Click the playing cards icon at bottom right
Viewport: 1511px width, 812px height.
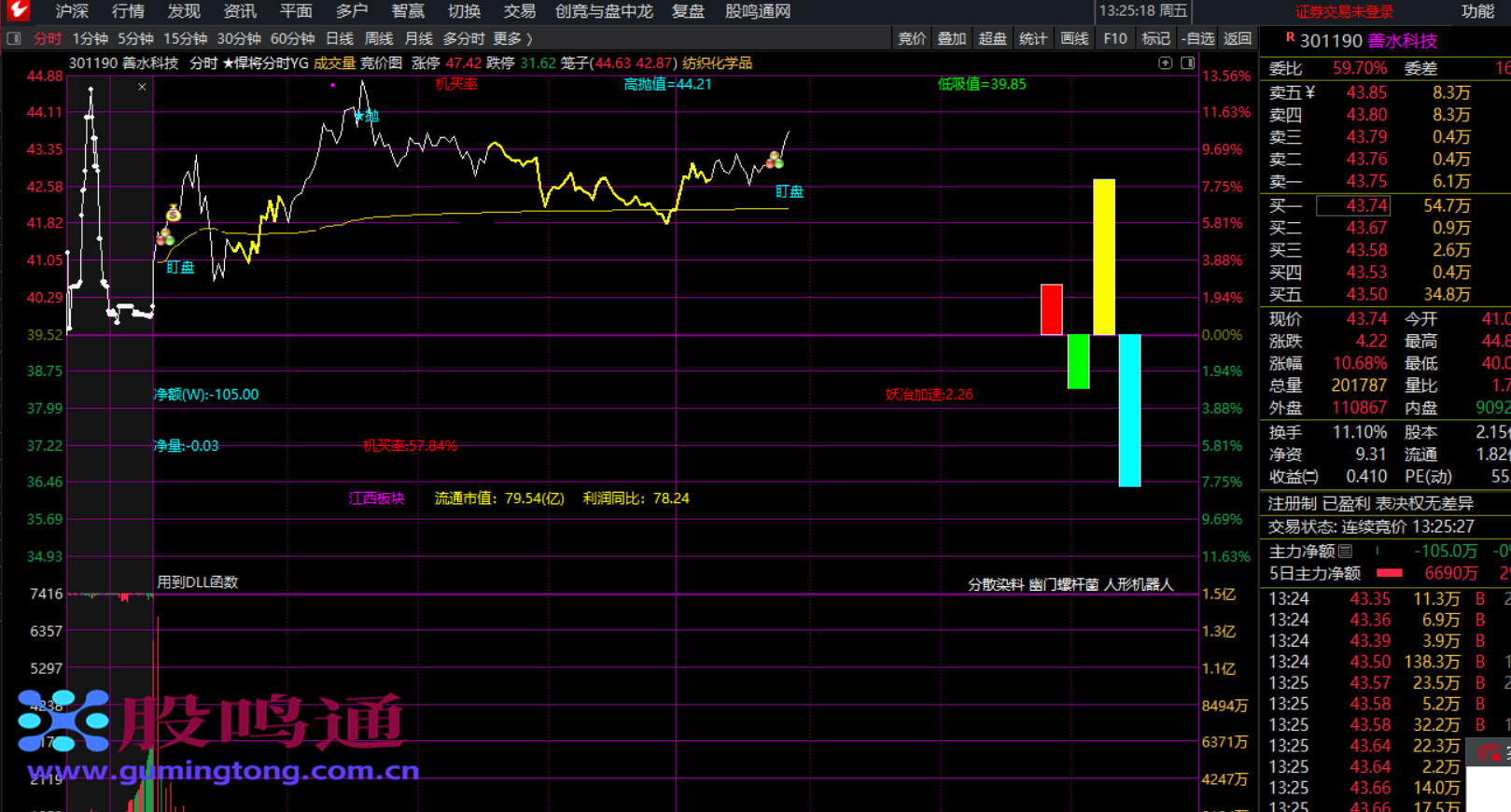point(1489,752)
